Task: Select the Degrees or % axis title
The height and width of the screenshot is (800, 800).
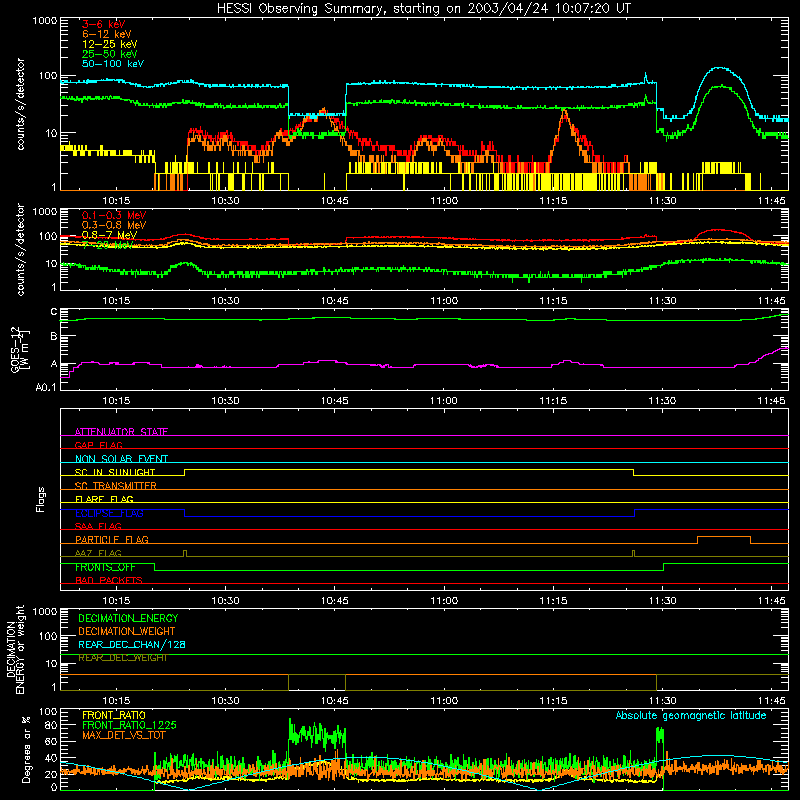Action: (26, 750)
